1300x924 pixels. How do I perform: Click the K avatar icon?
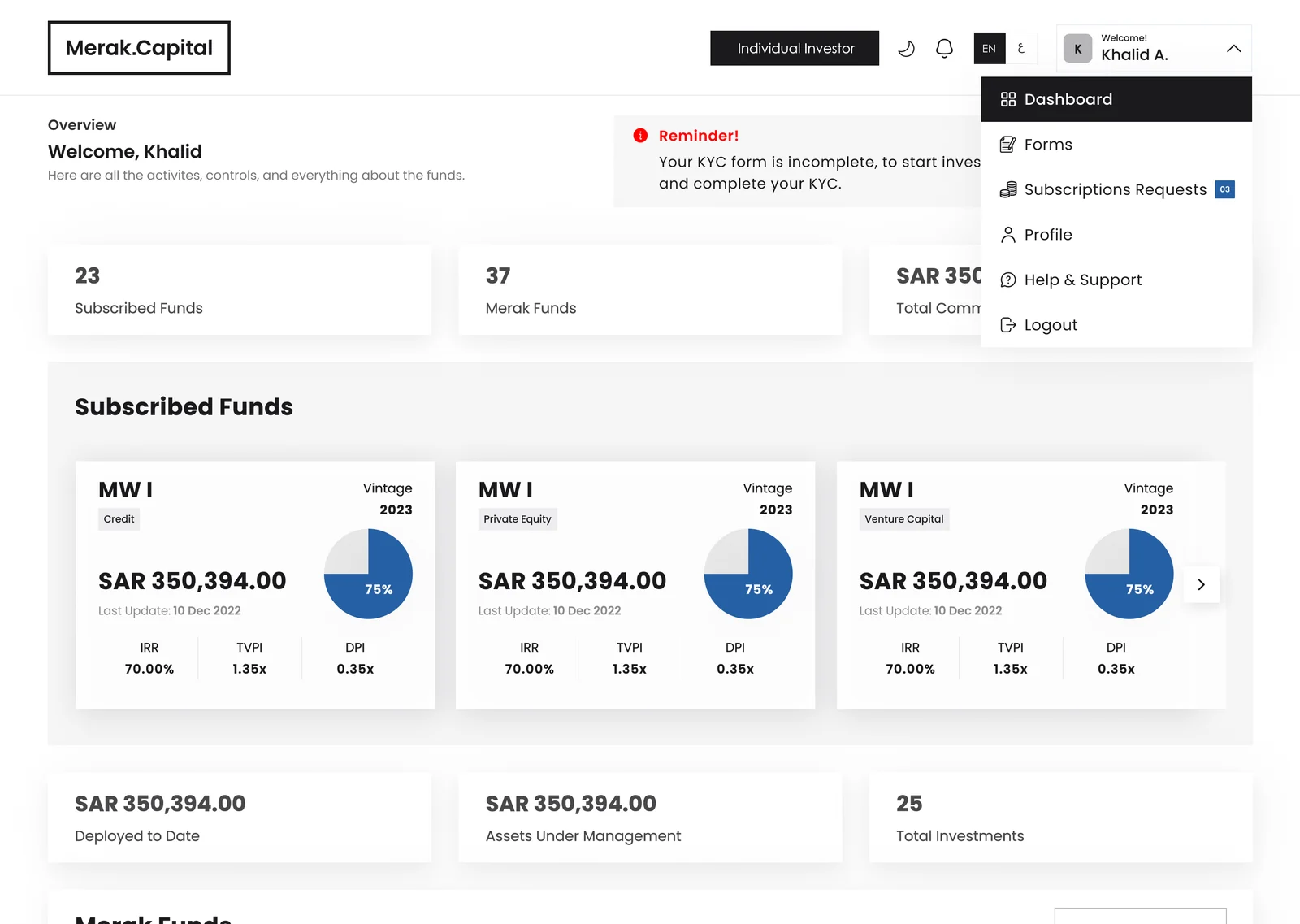1078,49
